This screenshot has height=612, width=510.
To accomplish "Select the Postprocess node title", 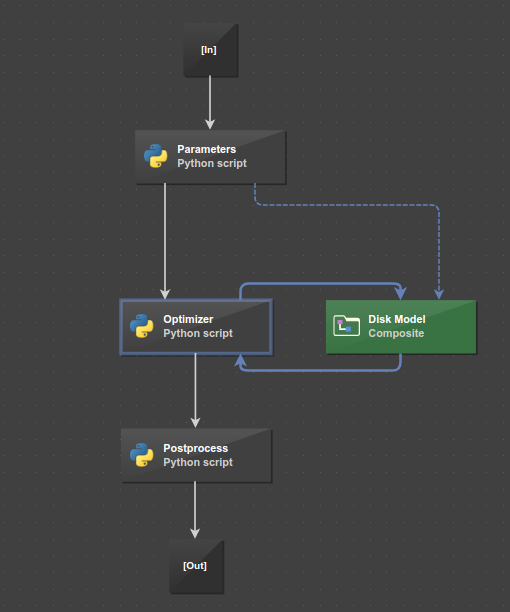I will pyautogui.click(x=195, y=448).
